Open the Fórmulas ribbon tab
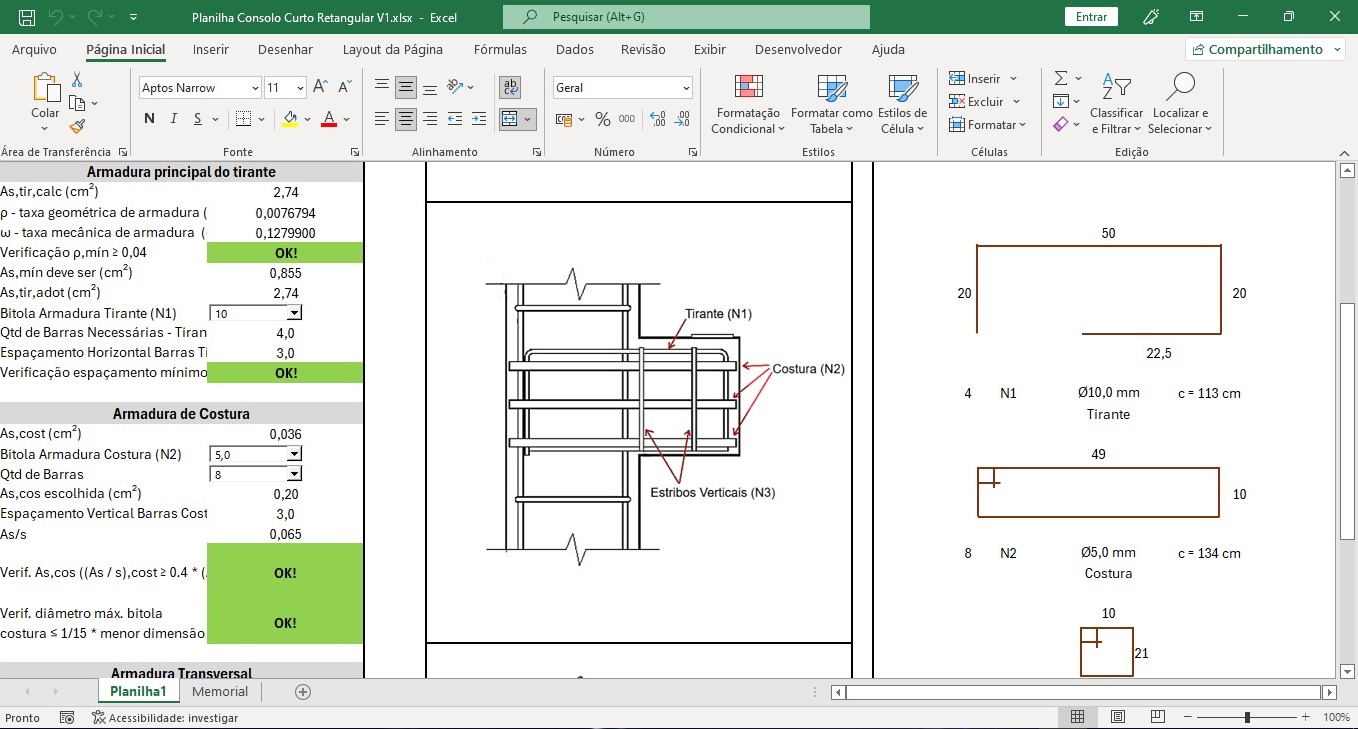The image size is (1358, 729). [x=500, y=49]
